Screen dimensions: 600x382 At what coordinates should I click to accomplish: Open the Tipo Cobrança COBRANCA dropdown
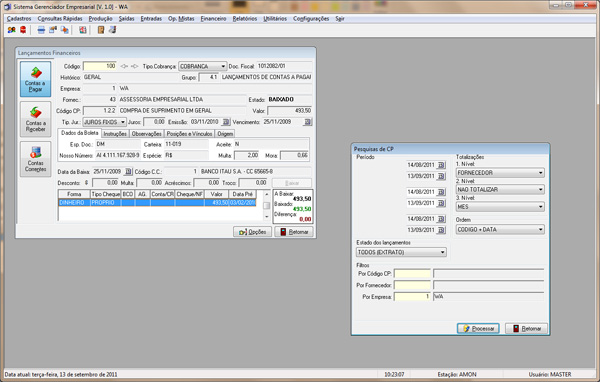[203, 67]
